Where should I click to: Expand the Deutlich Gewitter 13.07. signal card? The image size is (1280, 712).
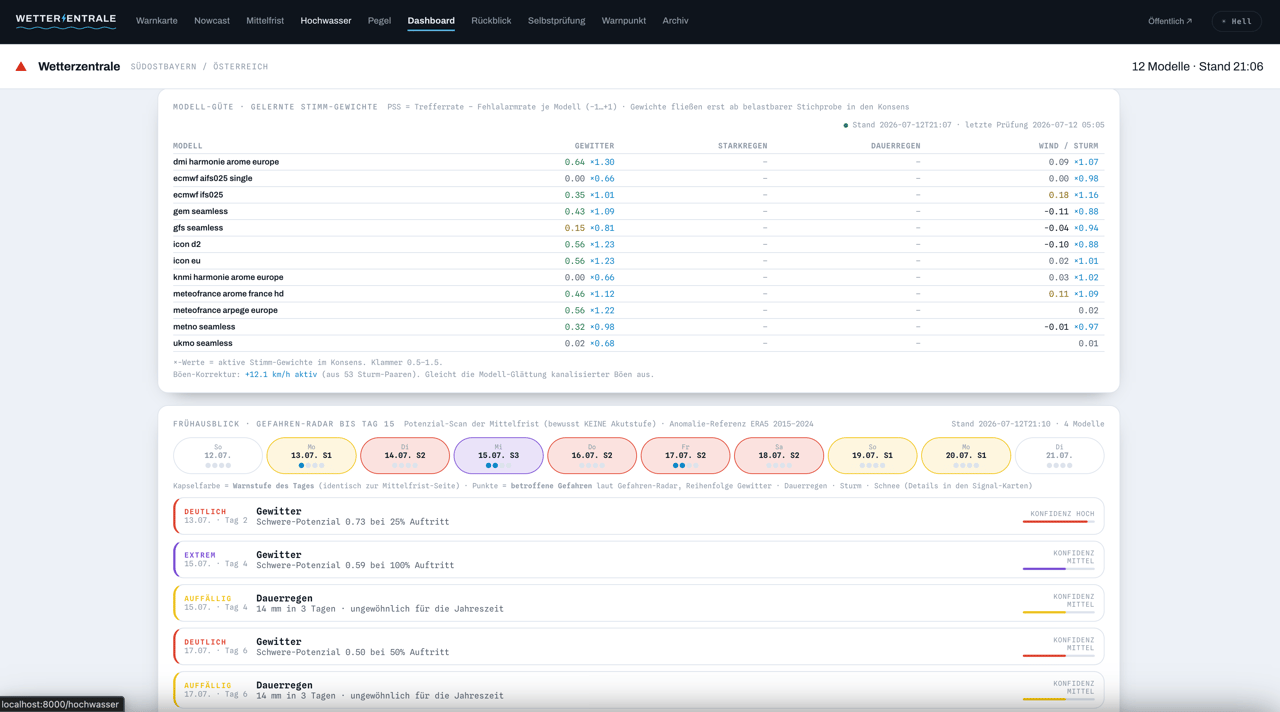638,516
